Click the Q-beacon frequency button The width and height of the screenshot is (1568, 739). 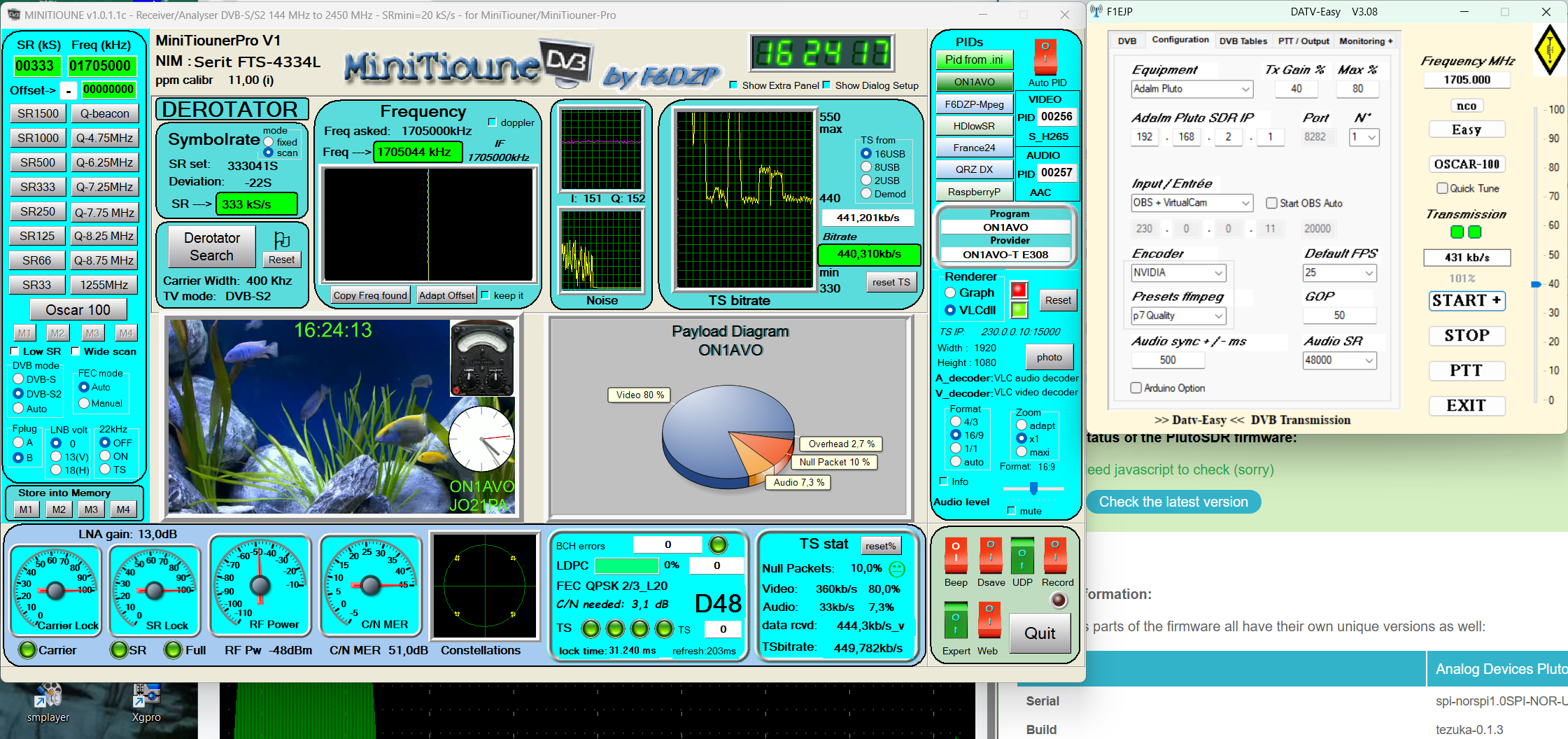(104, 113)
